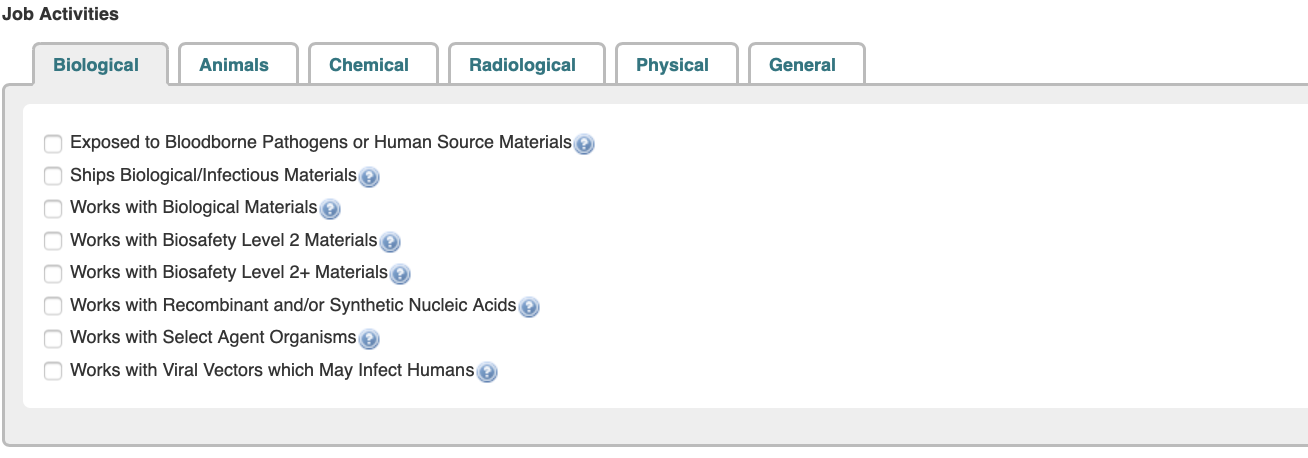This screenshot has height=458, width=1308.
Task: Show help for Works with Biological Materials
Action: tap(330, 209)
